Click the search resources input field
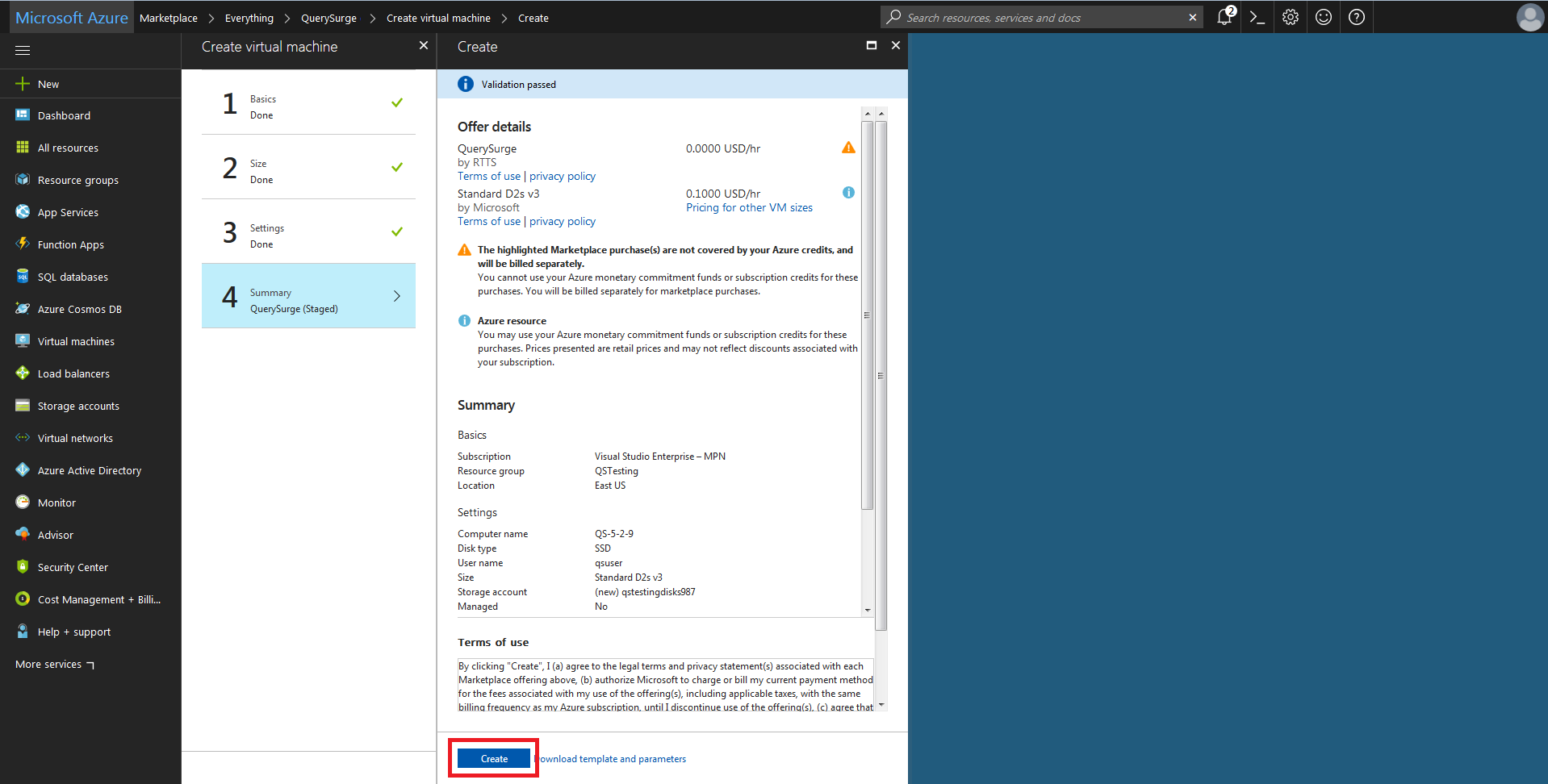Screen dimensions: 1548x784 pos(1041,18)
